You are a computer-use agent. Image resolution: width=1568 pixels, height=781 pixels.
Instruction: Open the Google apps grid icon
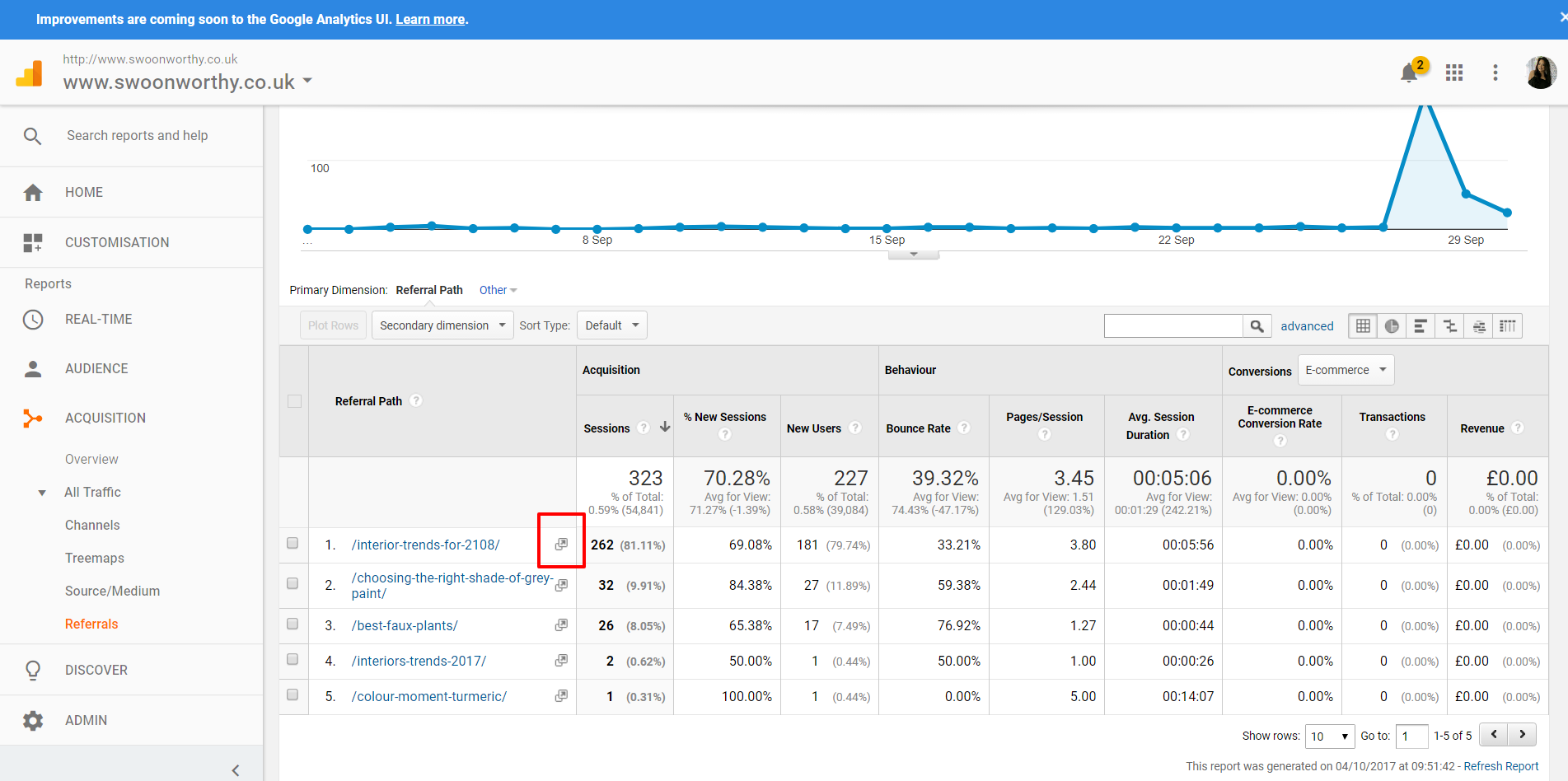tap(1454, 72)
